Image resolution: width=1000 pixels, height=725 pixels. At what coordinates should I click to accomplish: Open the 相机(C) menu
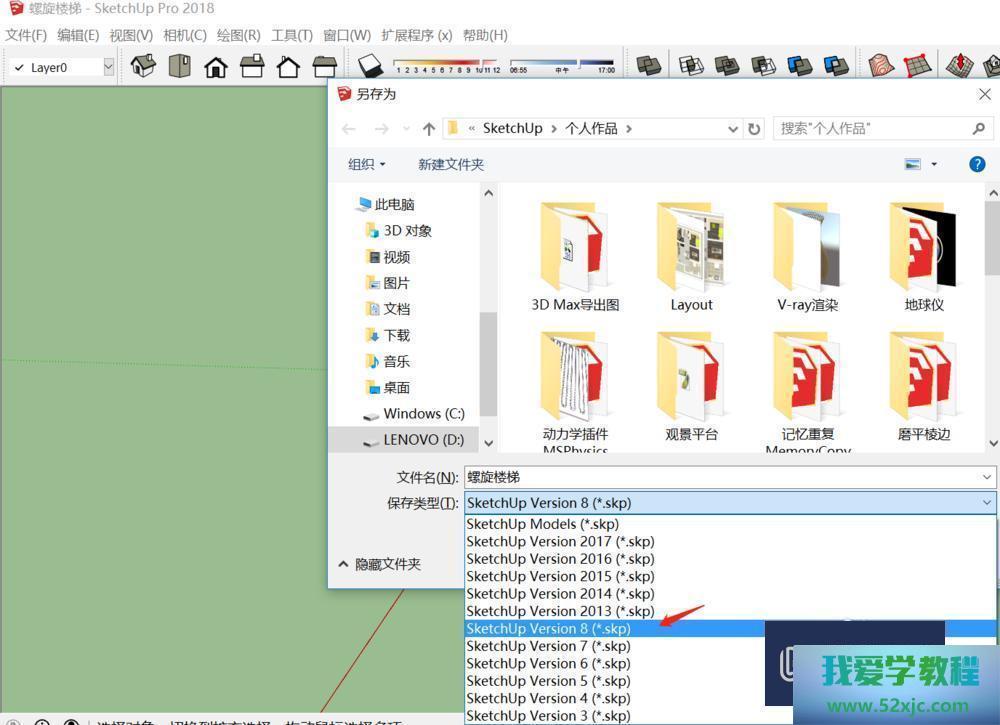[184, 35]
